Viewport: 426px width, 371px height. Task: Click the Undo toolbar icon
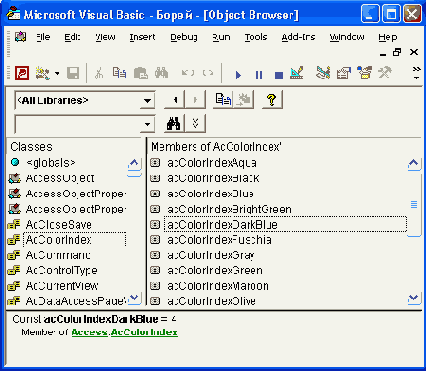(188, 73)
